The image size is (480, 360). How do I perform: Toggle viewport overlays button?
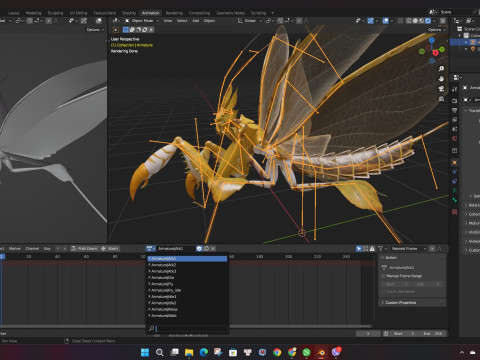tap(386, 21)
